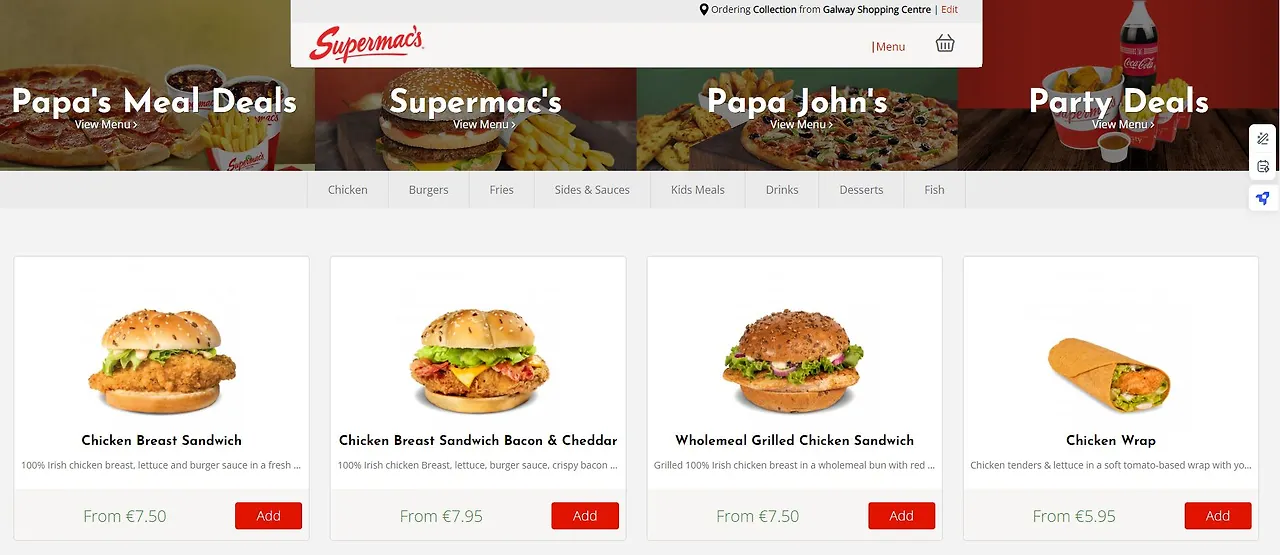
Task: Open the Desserts category tab
Action: coord(861,190)
